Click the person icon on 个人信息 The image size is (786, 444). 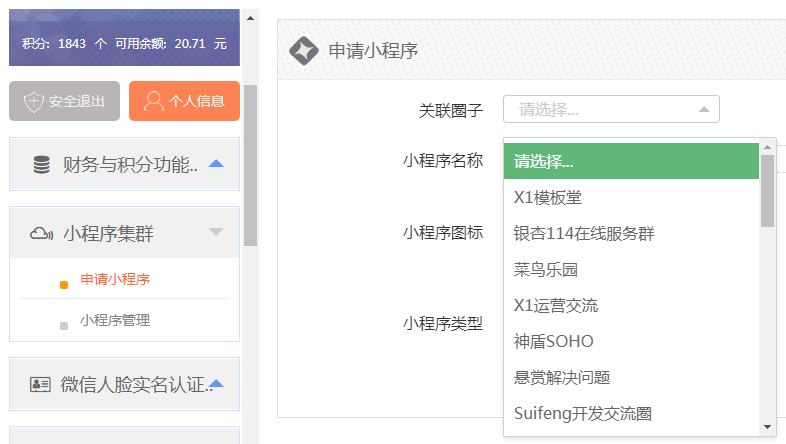[153, 101]
